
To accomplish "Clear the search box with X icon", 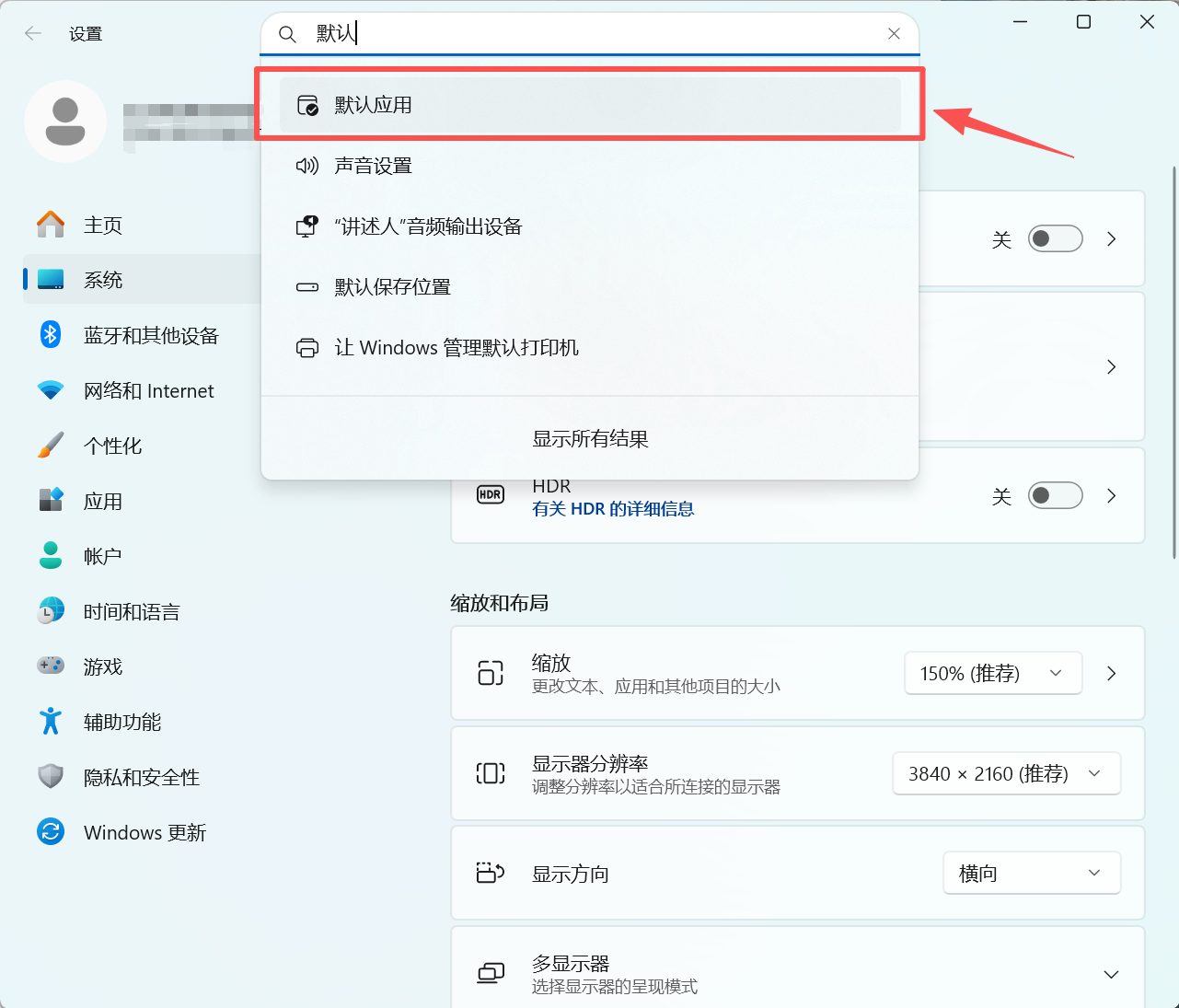I will click(894, 34).
